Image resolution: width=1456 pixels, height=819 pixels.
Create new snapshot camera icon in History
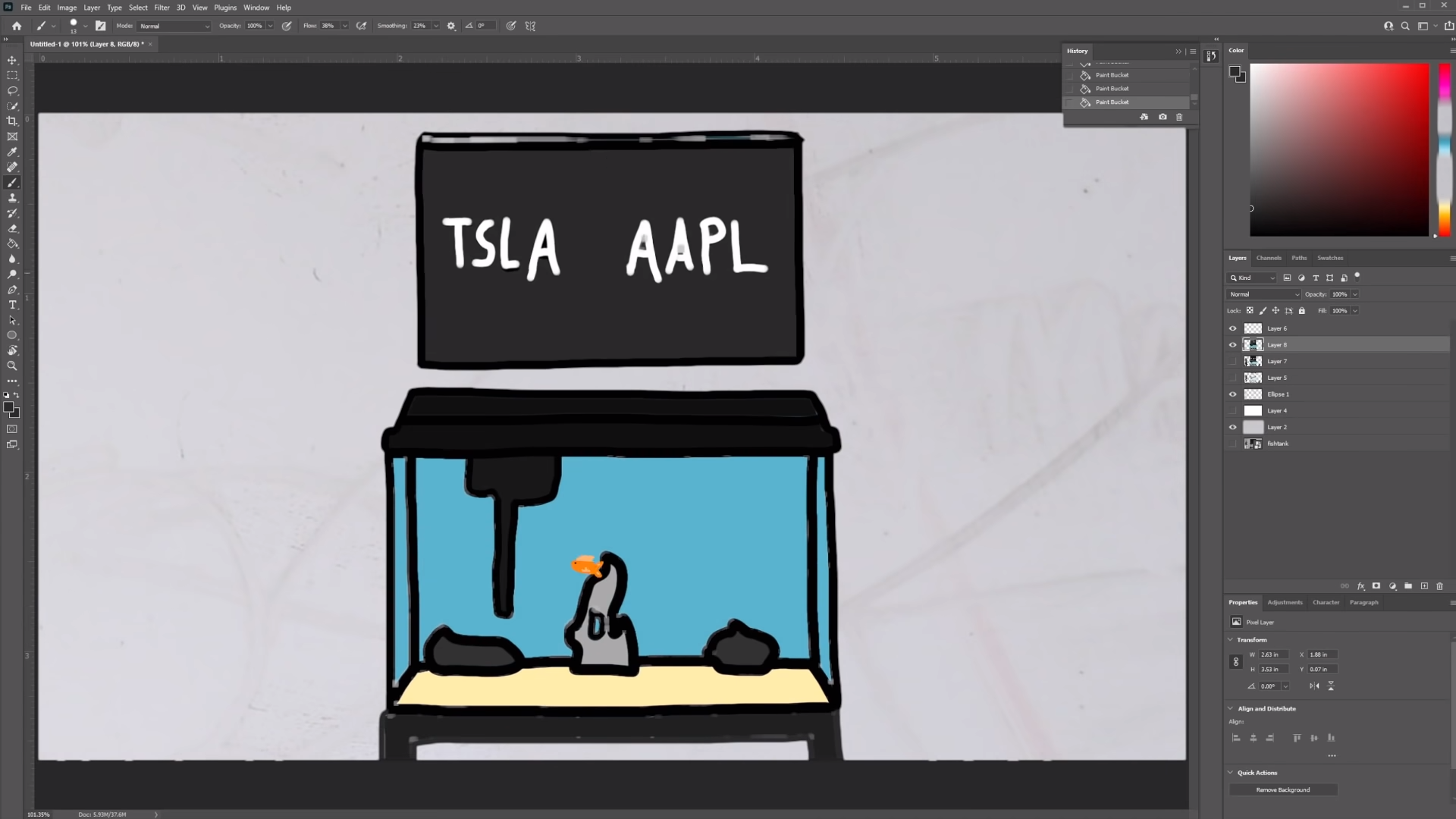(1163, 117)
